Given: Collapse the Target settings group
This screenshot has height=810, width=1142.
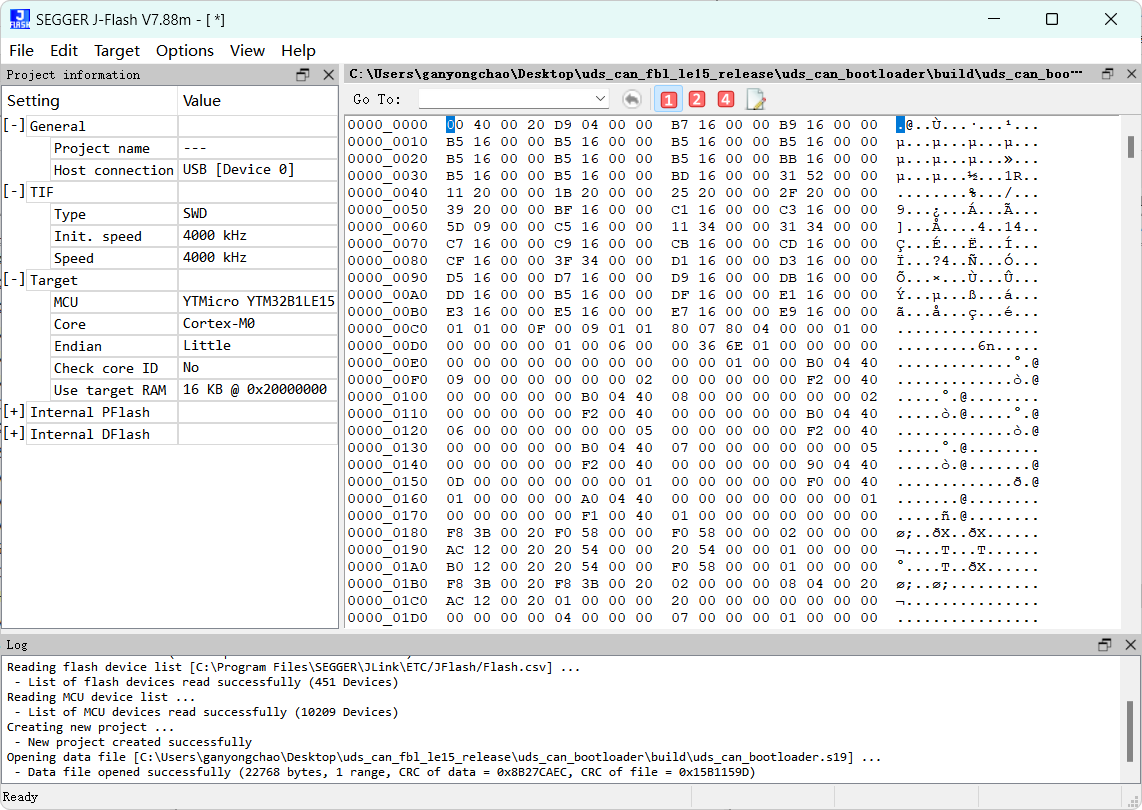Looking at the screenshot, I should 15,280.
